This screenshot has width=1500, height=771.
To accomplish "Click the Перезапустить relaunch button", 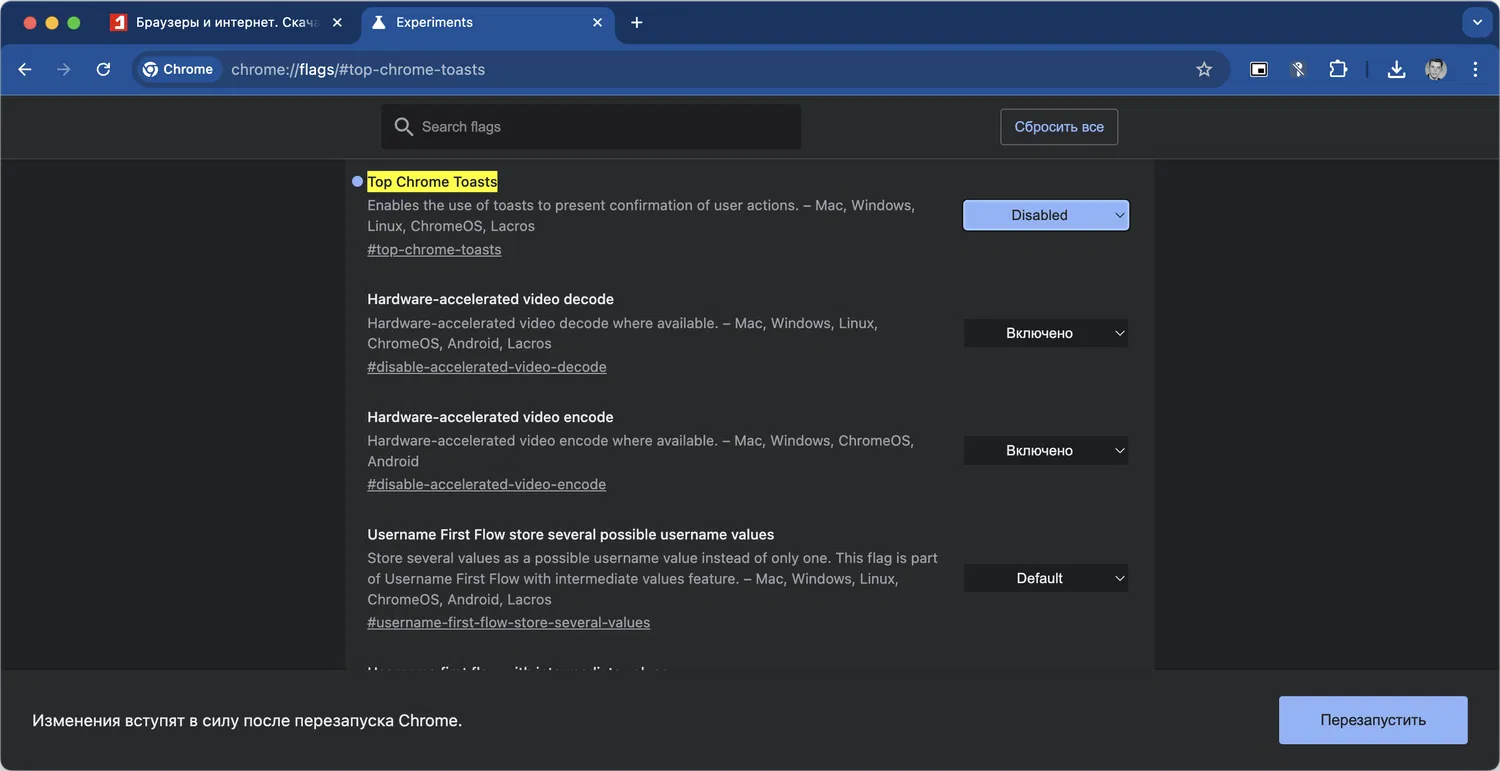I will point(1372,720).
